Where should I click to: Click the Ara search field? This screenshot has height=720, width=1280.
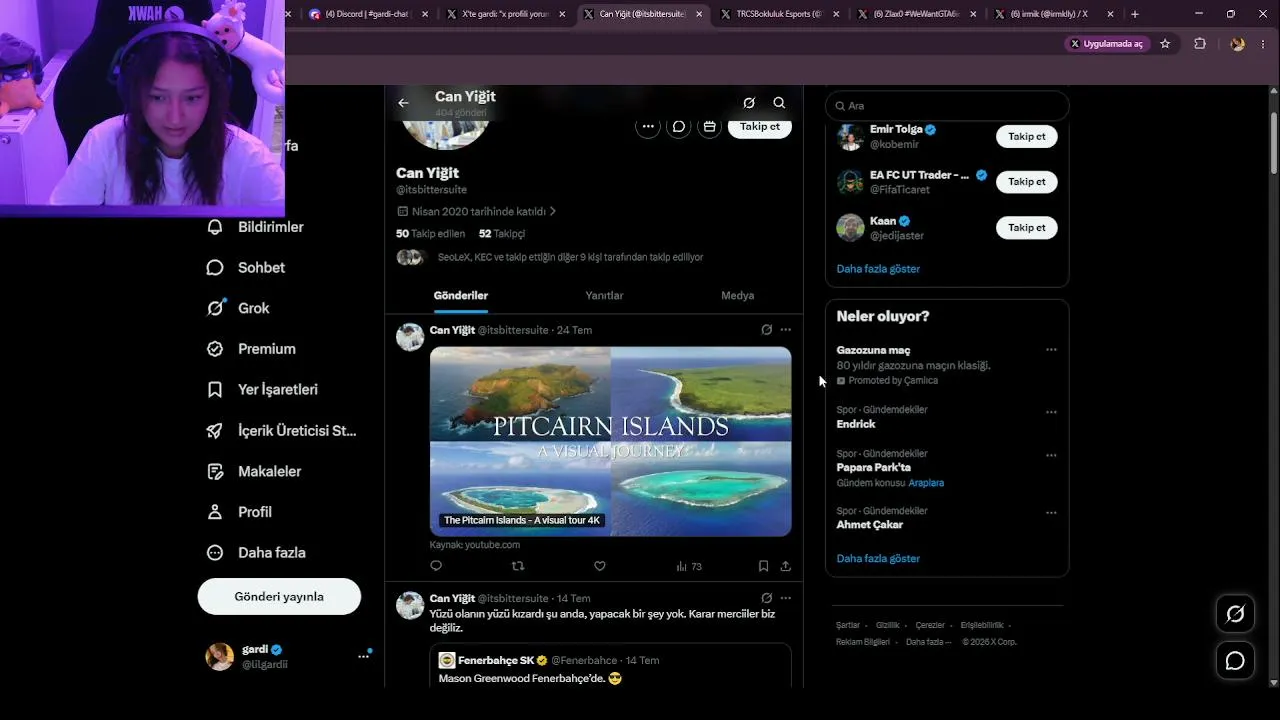[947, 106]
